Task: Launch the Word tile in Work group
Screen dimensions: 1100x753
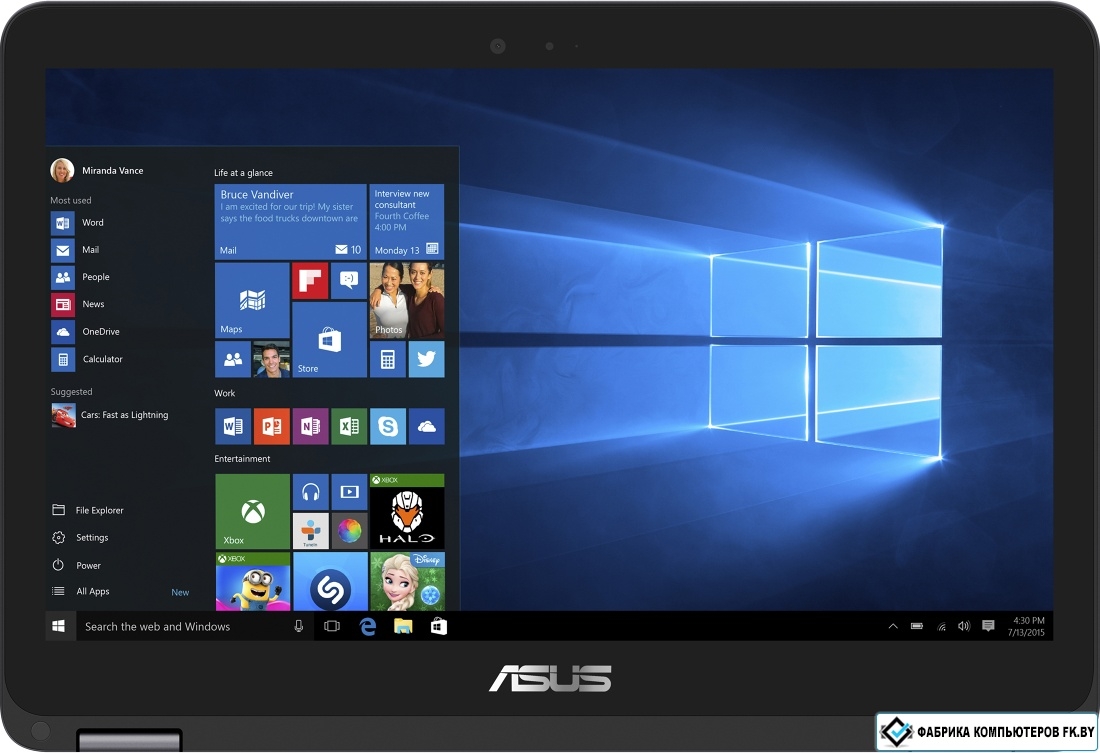Action: (x=233, y=427)
